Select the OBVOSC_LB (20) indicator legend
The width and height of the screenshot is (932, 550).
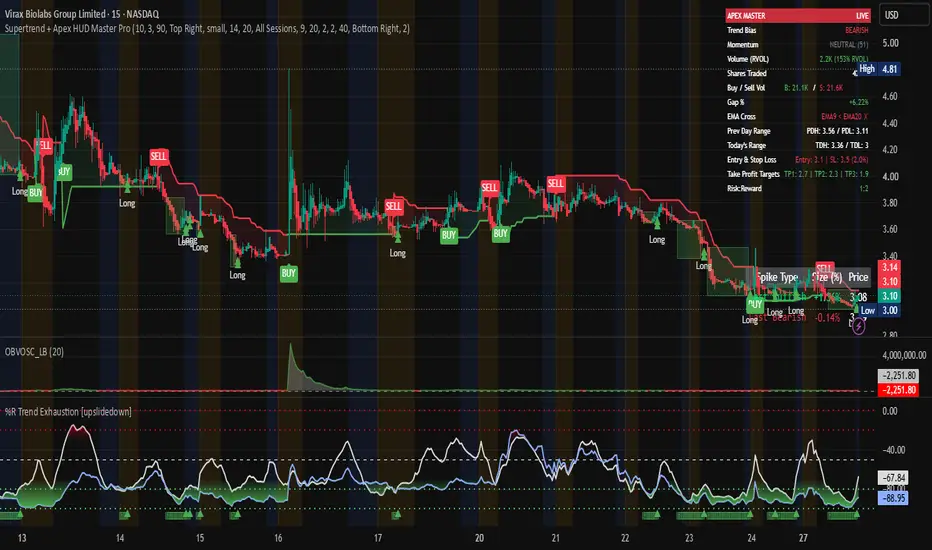pyautogui.click(x=34, y=351)
